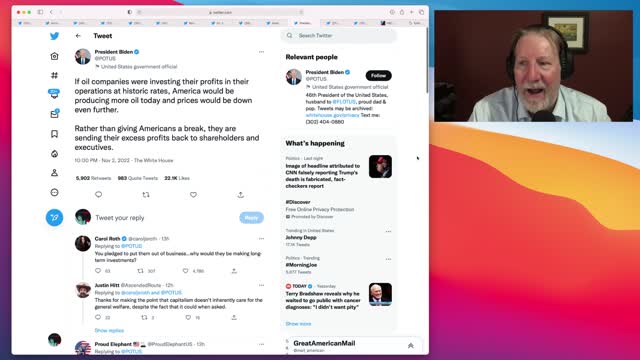Share icon under Biden tweet
Image resolution: width=640 pixels, height=360 pixels.
240,195
